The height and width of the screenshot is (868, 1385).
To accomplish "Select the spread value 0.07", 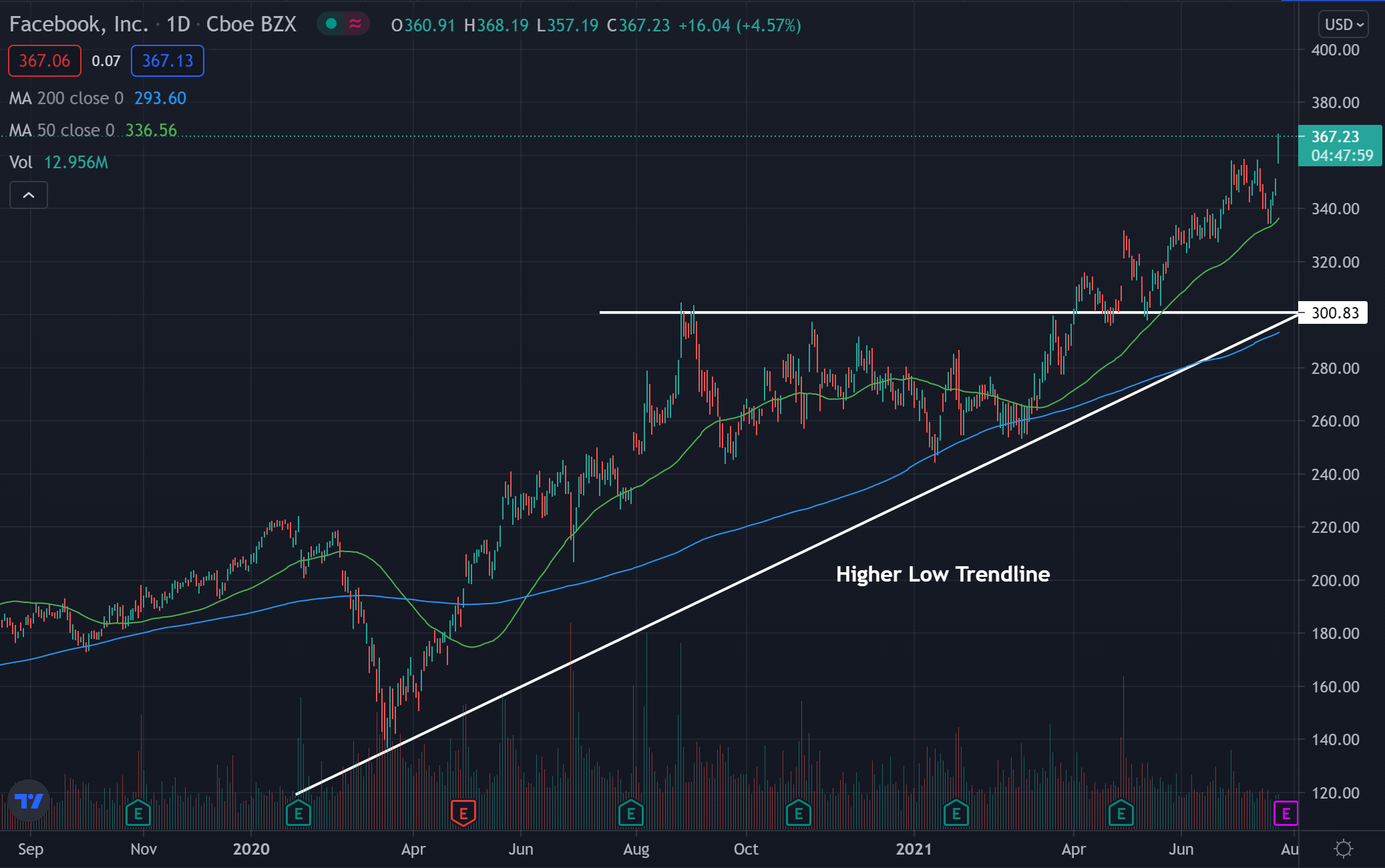I will point(106,61).
